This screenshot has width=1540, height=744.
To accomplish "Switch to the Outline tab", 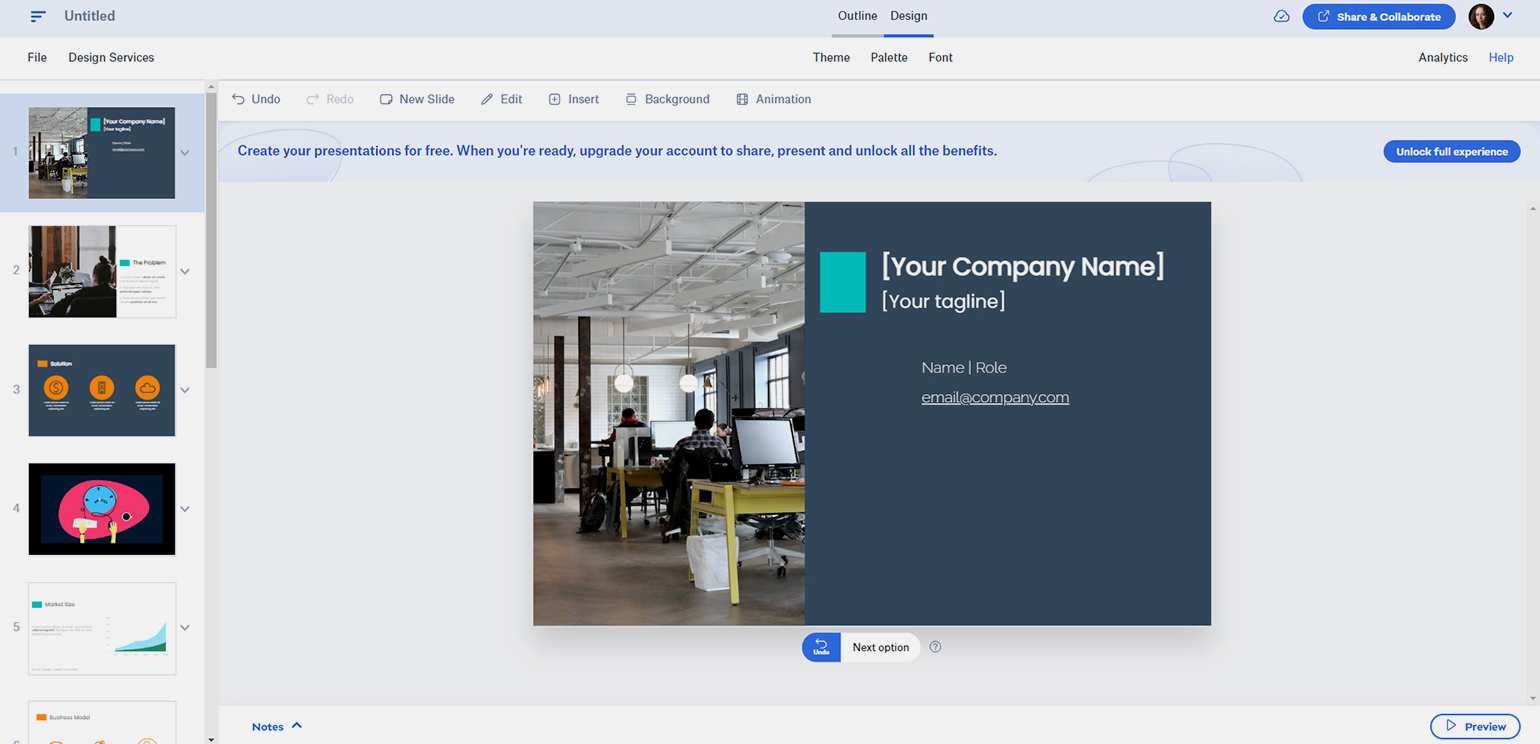I will tap(857, 16).
